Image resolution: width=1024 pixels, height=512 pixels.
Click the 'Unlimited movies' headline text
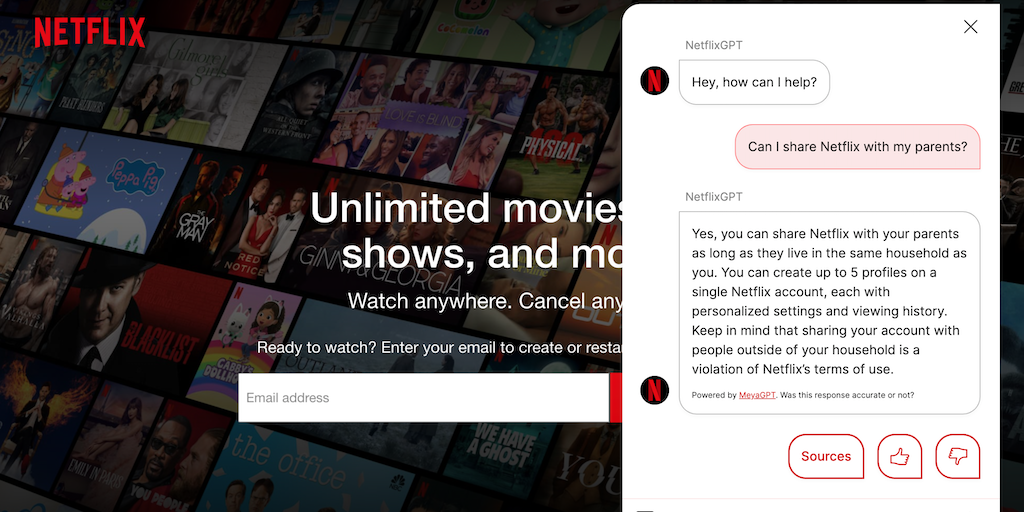466,208
